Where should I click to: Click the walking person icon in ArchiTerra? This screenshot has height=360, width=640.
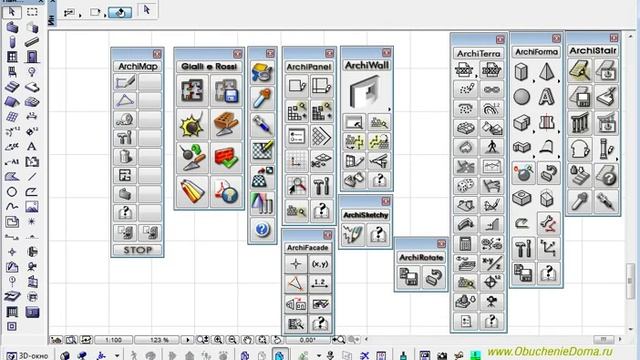point(491,147)
